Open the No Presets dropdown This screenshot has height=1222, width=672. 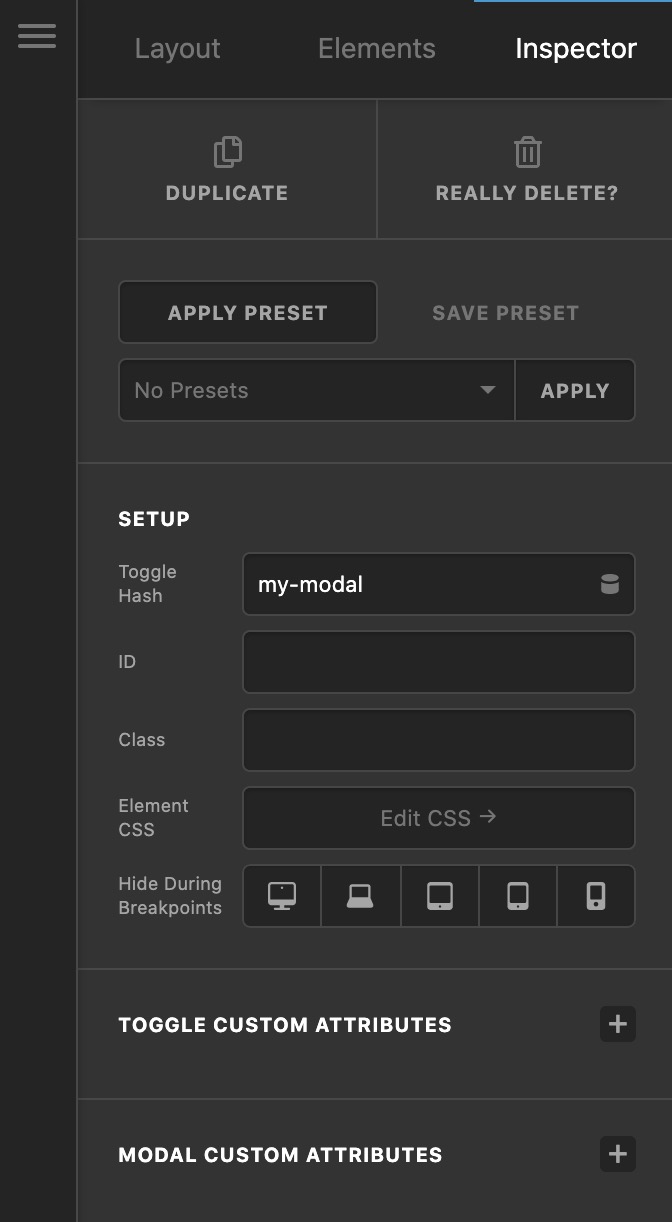tap(317, 390)
